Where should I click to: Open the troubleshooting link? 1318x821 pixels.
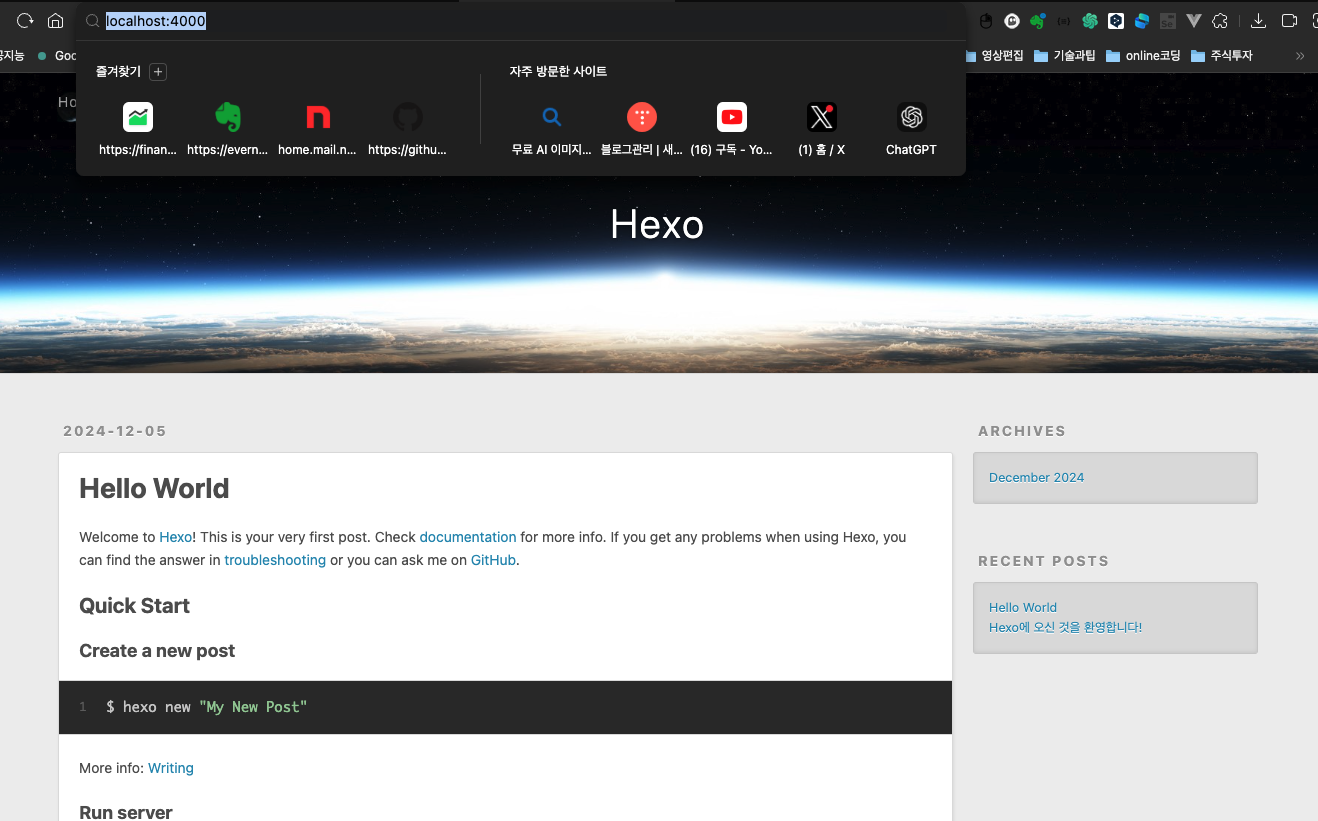pos(275,560)
